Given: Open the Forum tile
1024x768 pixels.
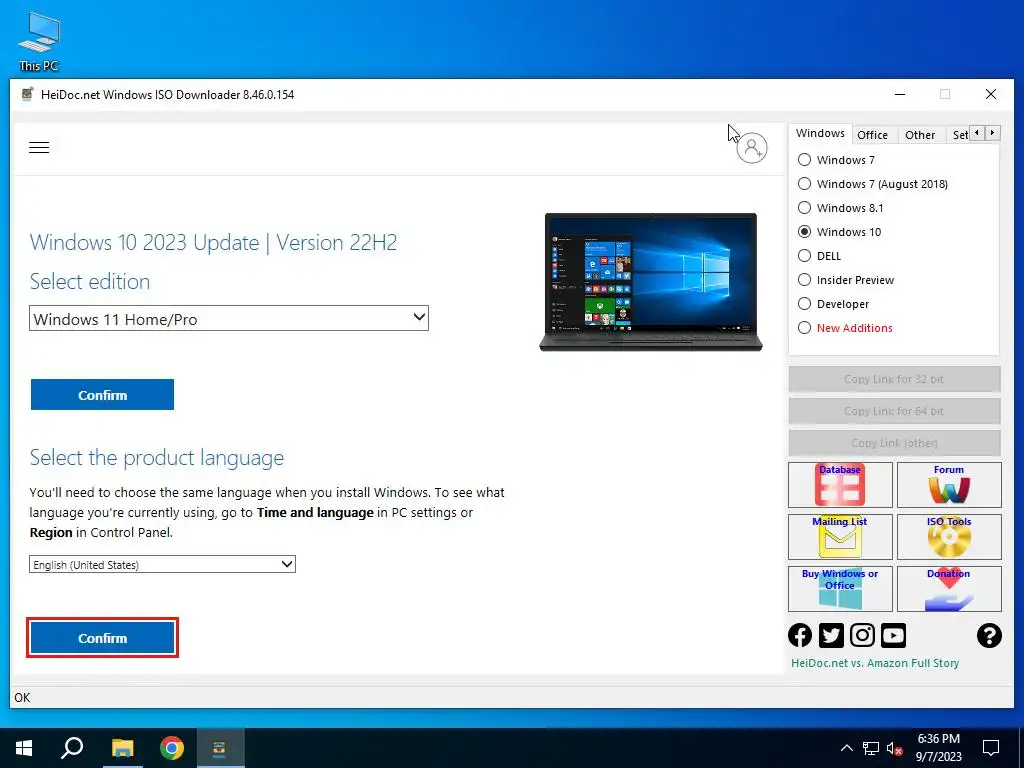Looking at the screenshot, I should [949, 485].
